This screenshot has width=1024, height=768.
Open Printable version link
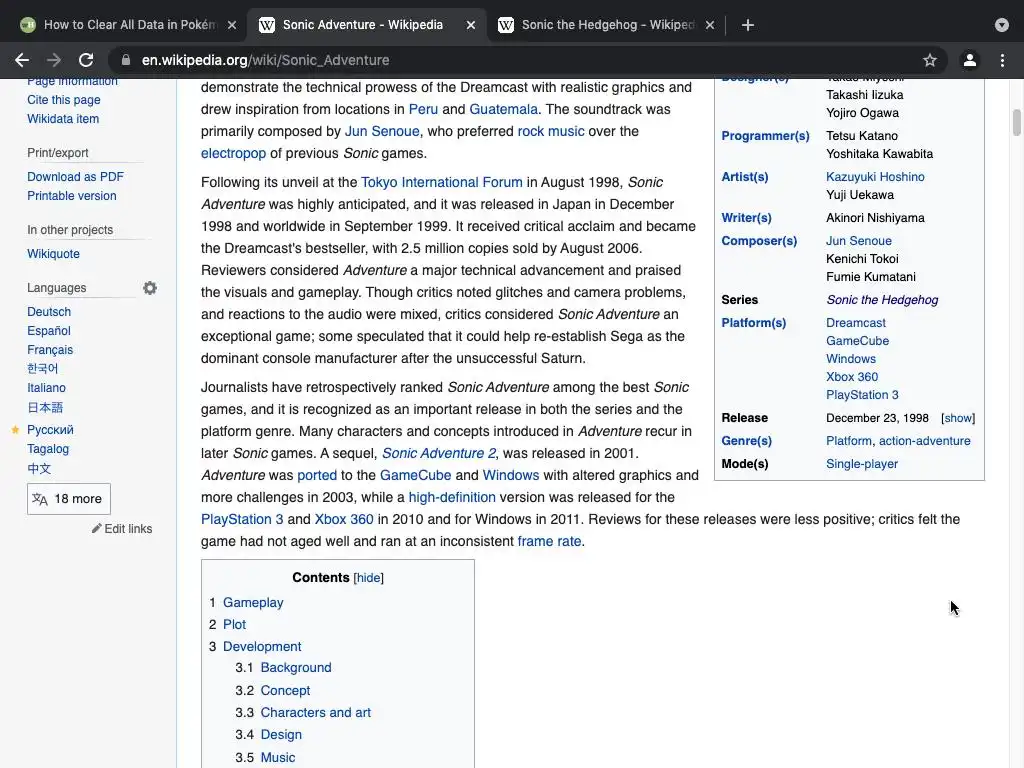point(72,196)
